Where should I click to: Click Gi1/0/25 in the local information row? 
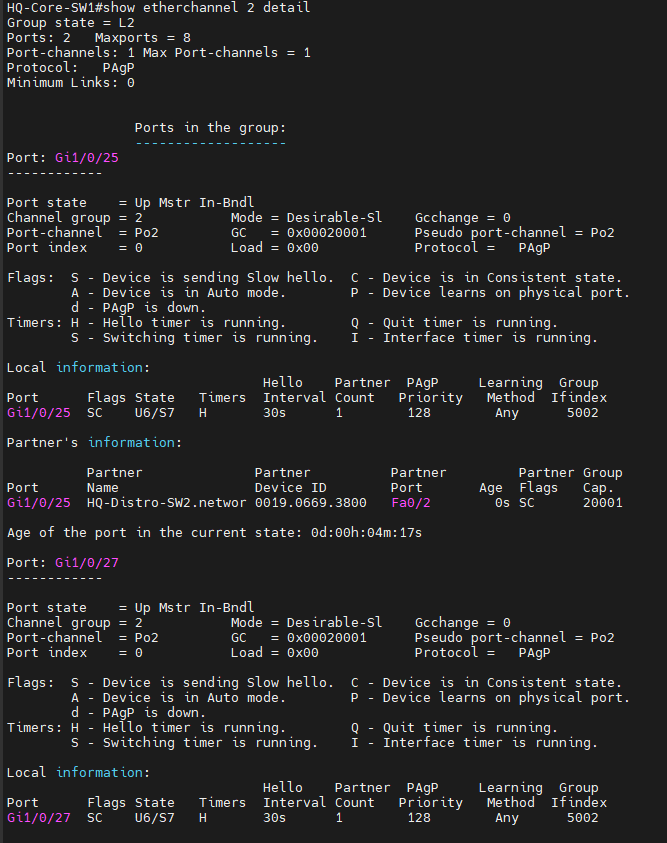[39, 412]
